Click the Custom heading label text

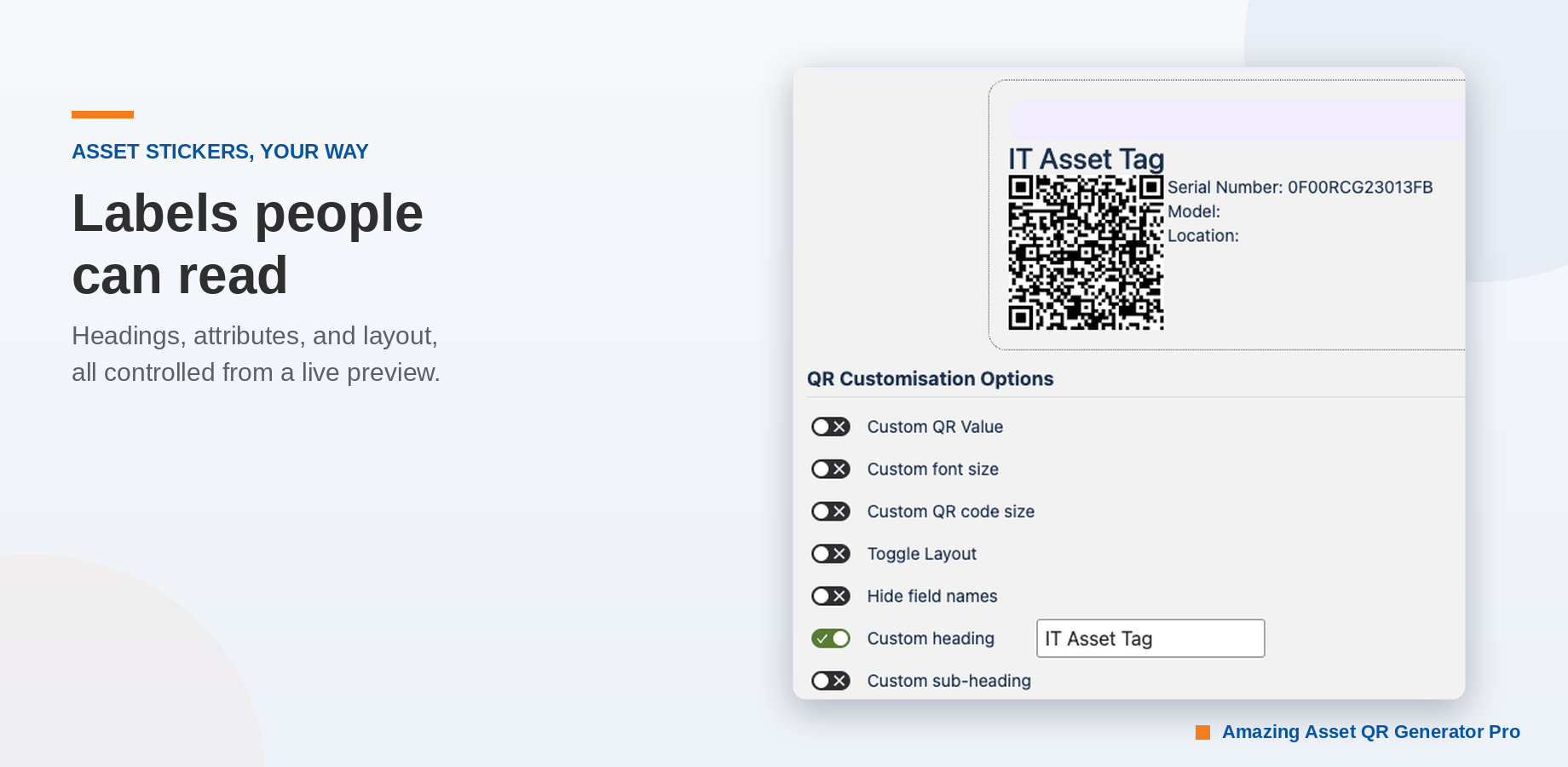tap(931, 638)
